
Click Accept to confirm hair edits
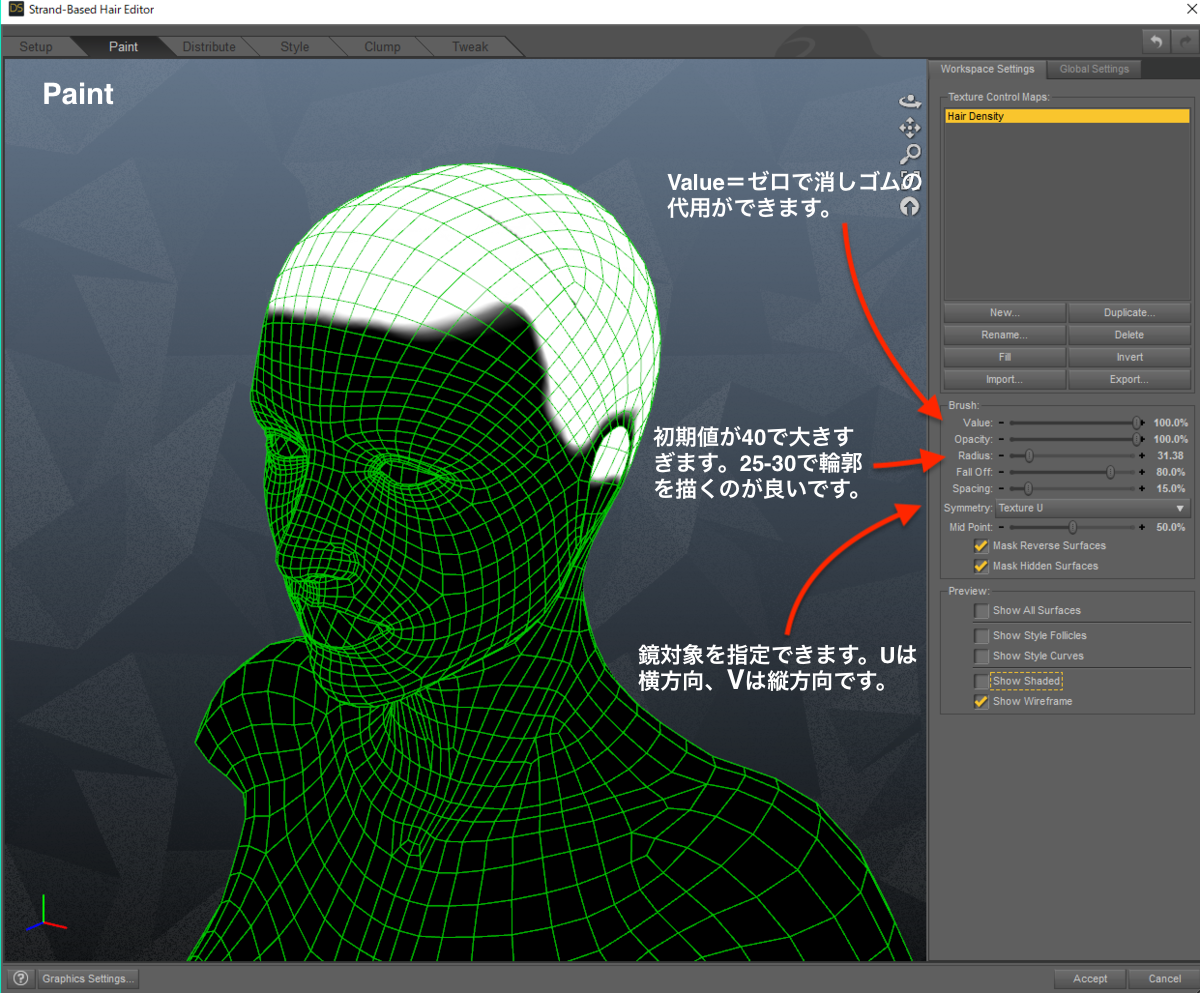click(x=1089, y=979)
